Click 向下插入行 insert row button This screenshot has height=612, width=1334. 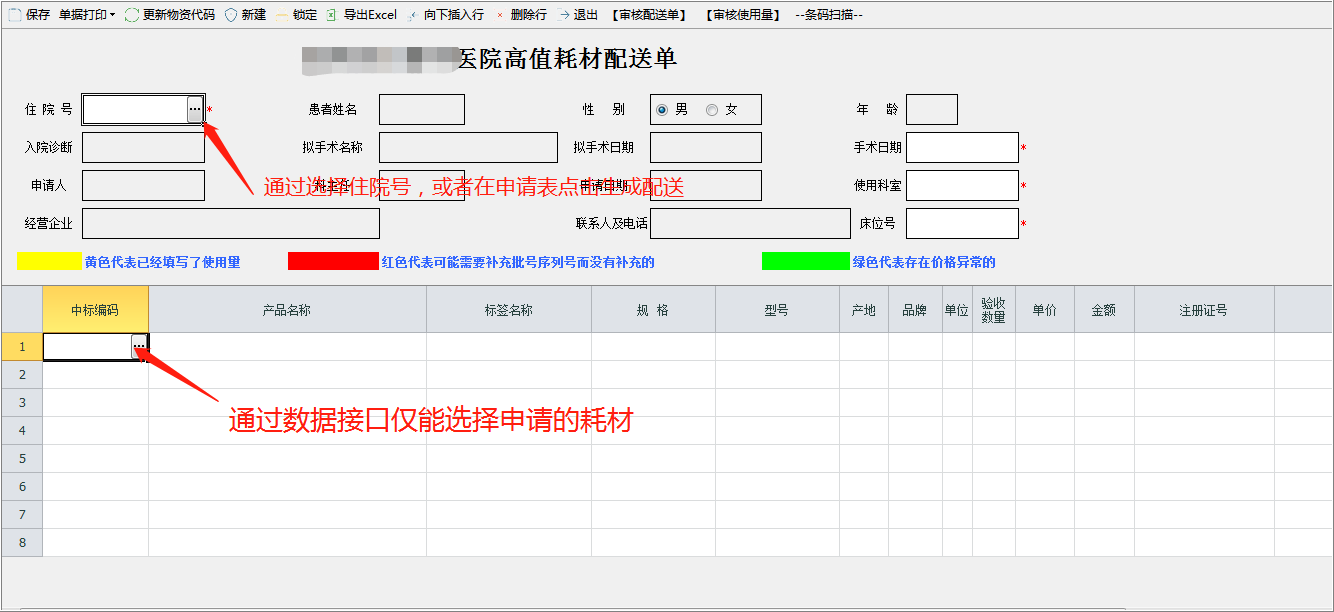445,15
